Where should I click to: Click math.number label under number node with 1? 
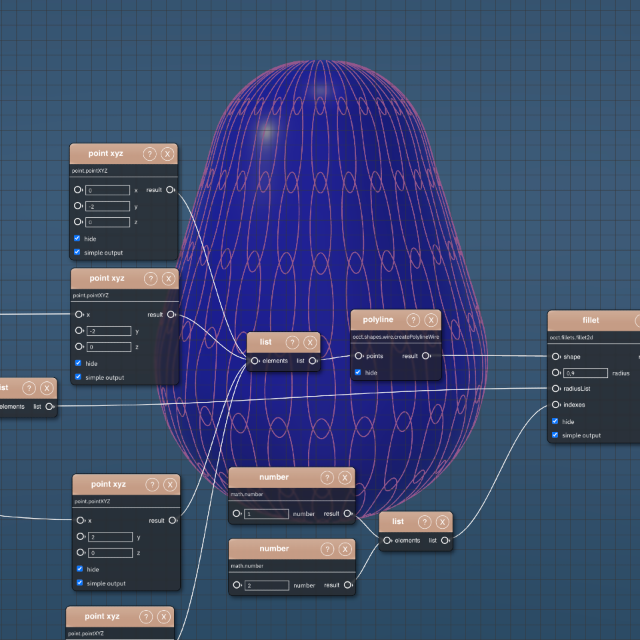(x=247, y=494)
